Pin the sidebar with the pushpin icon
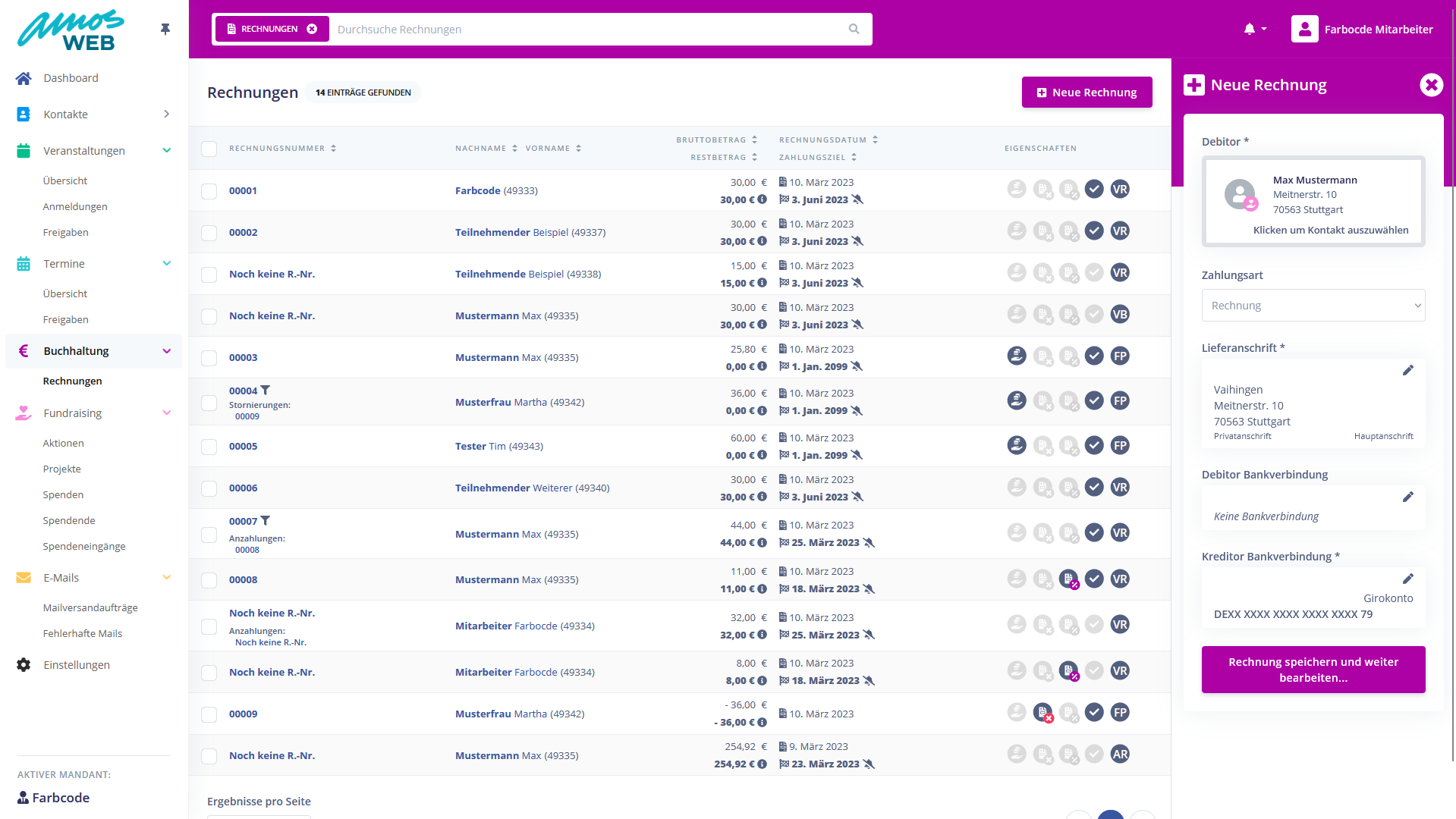Viewport: 1456px width, 819px height. point(165,29)
